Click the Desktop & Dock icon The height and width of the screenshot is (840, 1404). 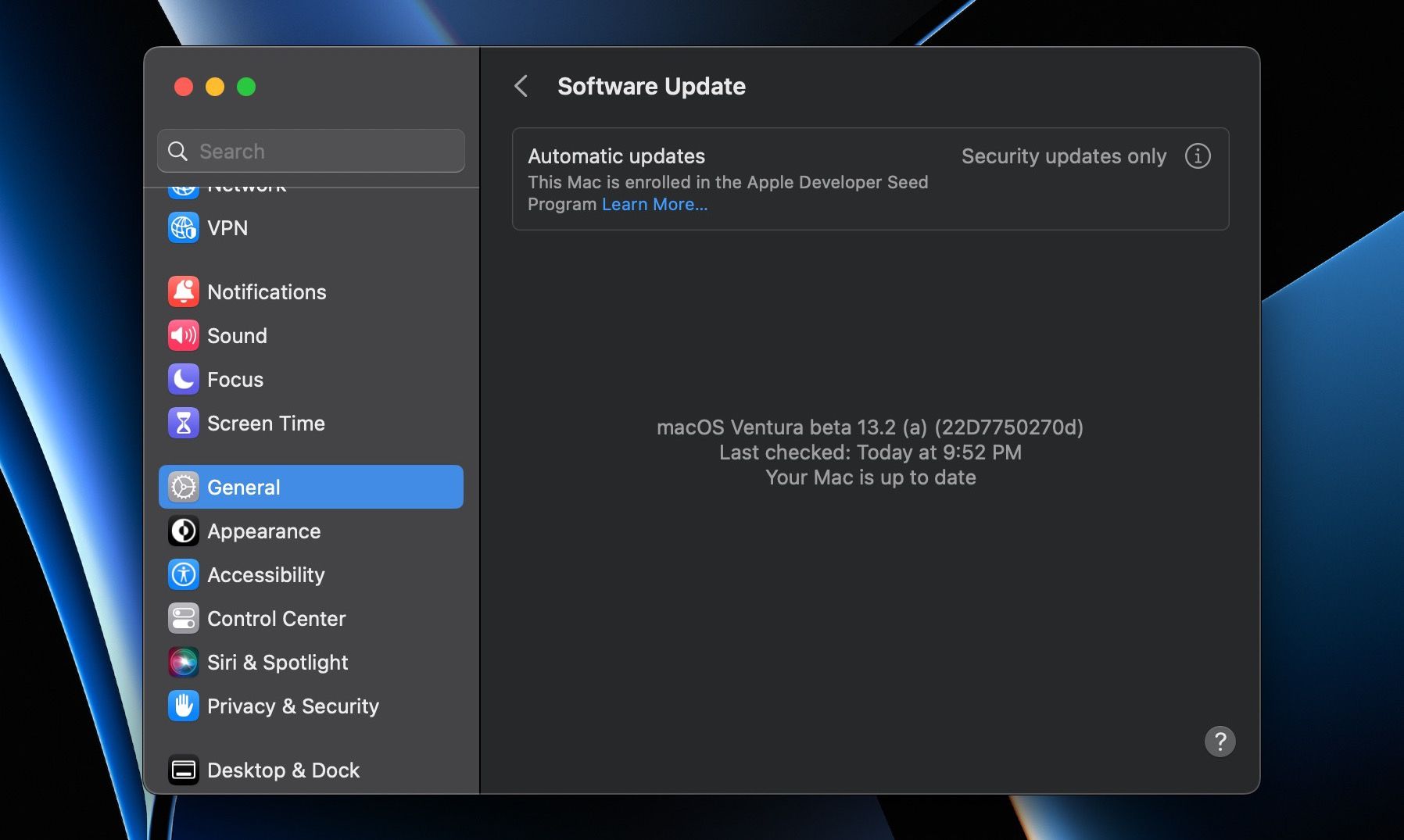pos(184,770)
